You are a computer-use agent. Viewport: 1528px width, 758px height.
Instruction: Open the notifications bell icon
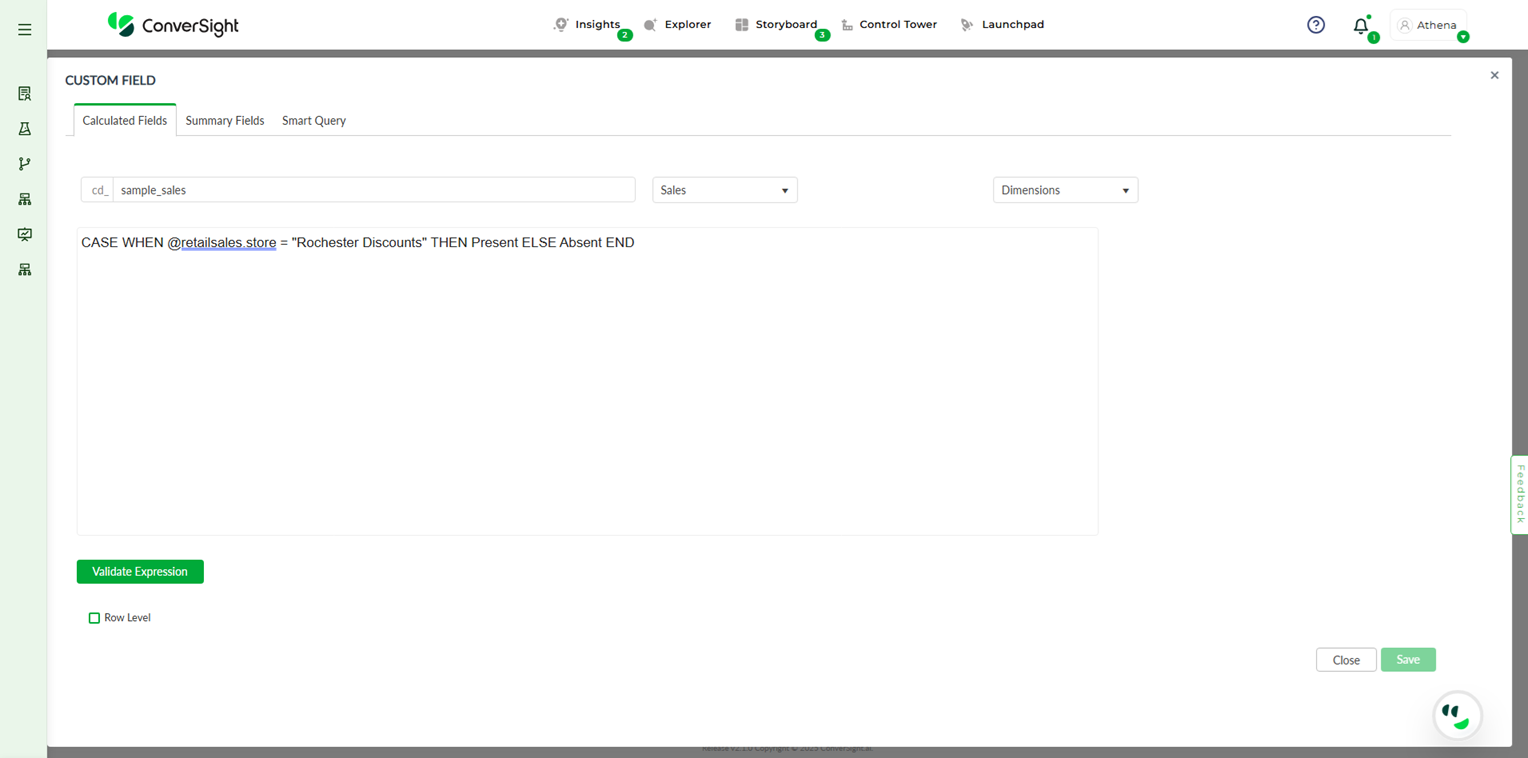point(1361,27)
